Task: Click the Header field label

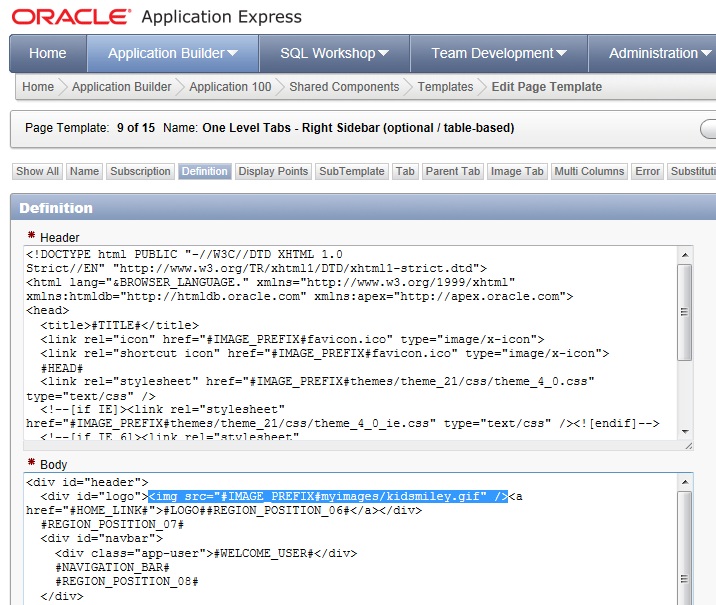Action: [x=60, y=238]
